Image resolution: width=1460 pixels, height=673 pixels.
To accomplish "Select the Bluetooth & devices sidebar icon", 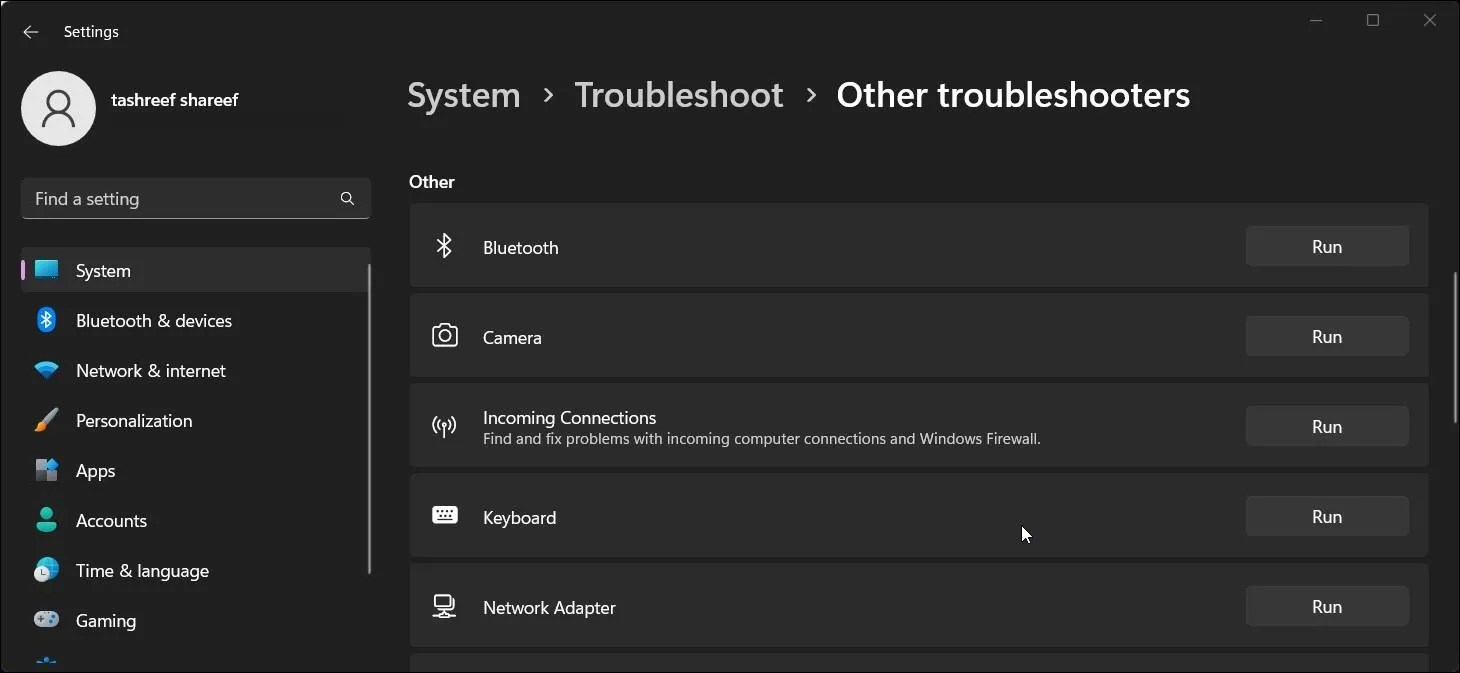I will click(x=46, y=320).
